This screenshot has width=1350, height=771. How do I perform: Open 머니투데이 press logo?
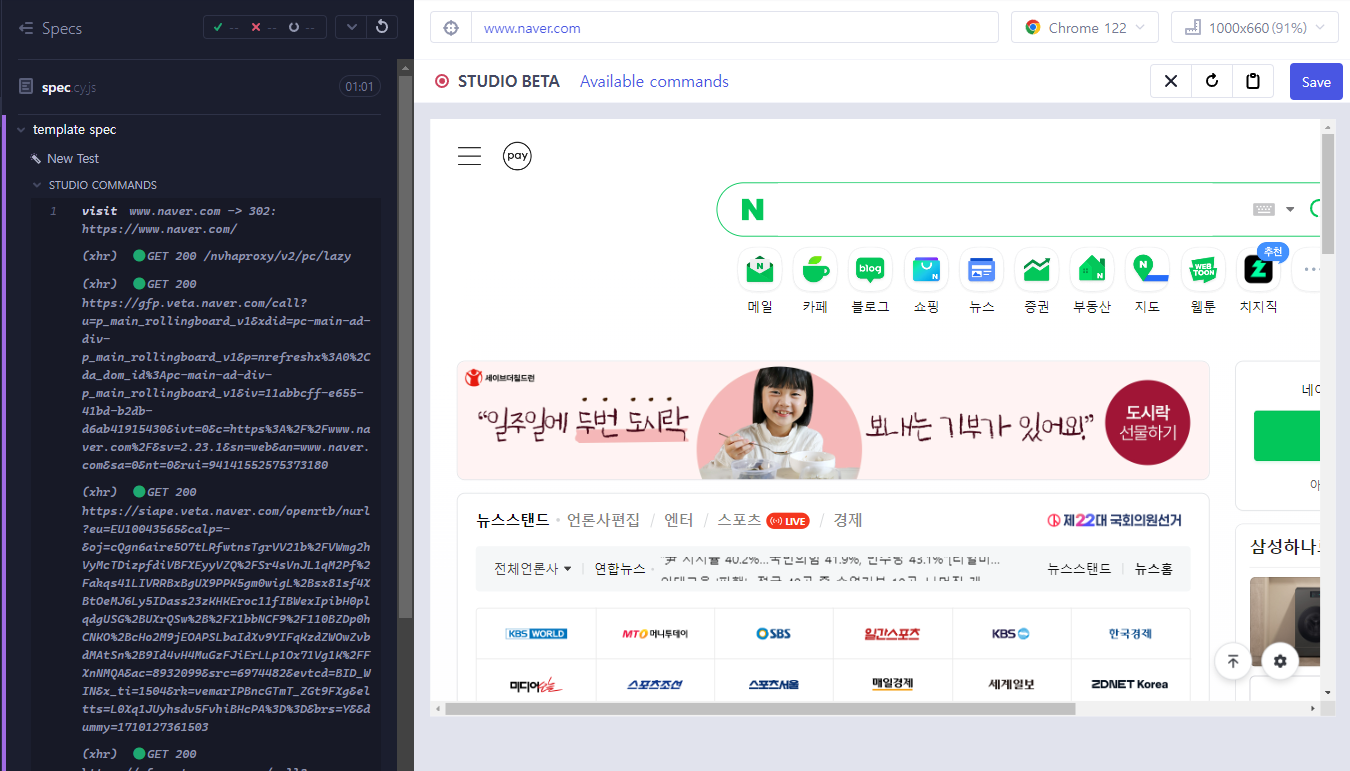655,633
